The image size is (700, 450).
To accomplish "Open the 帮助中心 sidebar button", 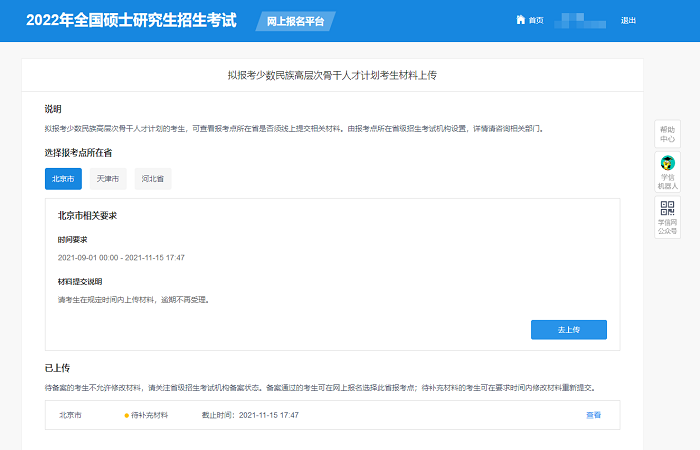I will (667, 133).
